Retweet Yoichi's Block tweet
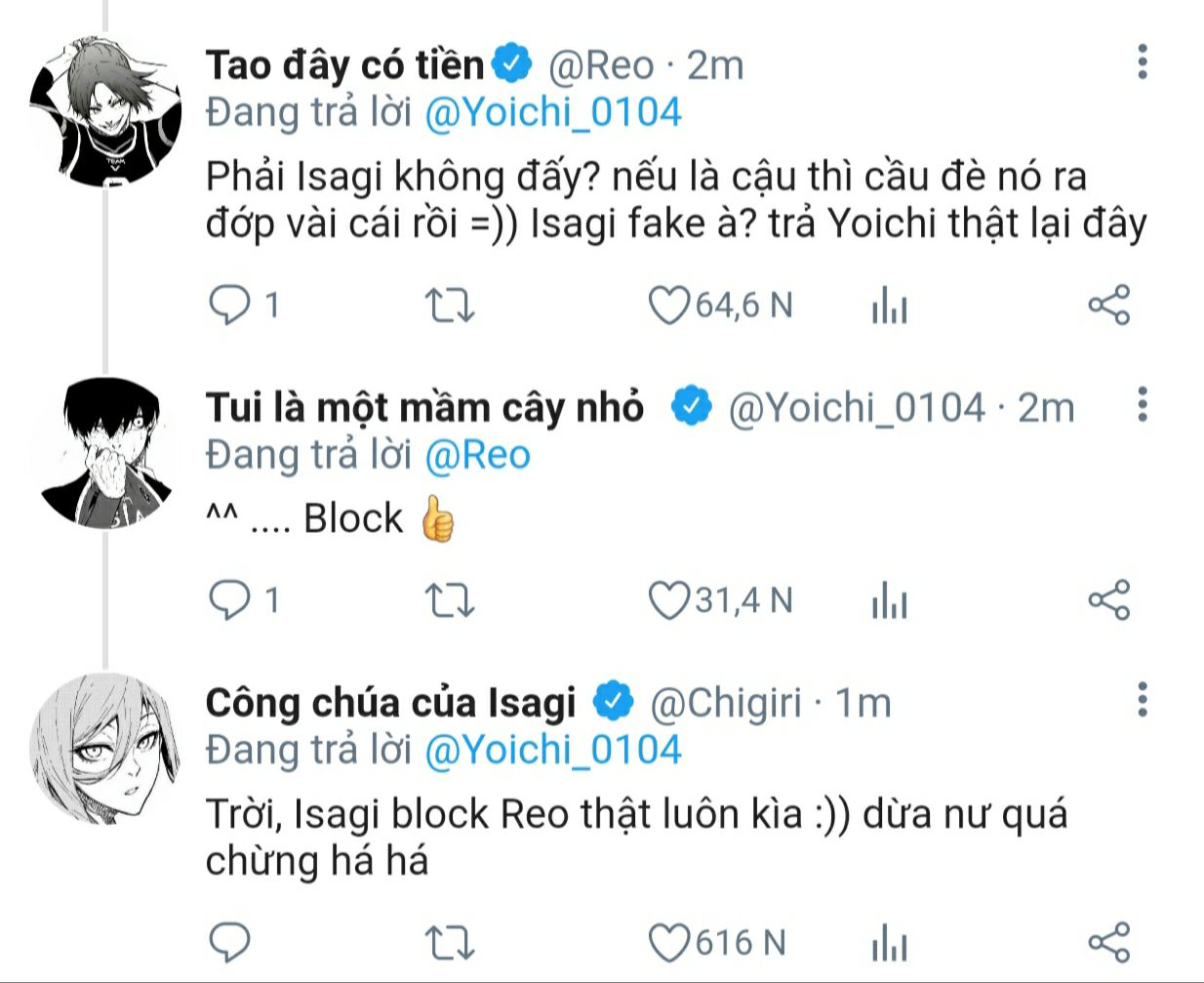Screen dimensions: 1204x983 point(450,600)
